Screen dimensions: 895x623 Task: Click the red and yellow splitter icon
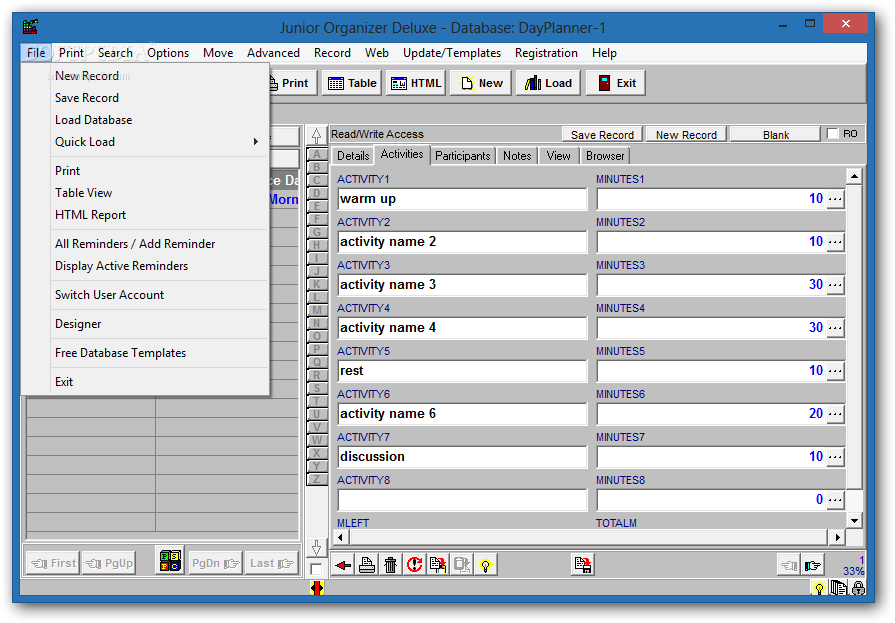click(317, 587)
